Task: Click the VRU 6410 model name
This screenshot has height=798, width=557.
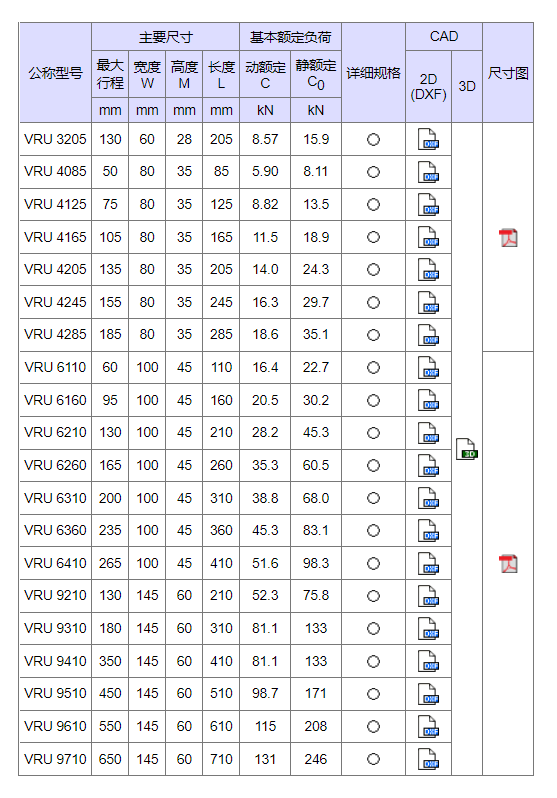Action: (x=55, y=563)
